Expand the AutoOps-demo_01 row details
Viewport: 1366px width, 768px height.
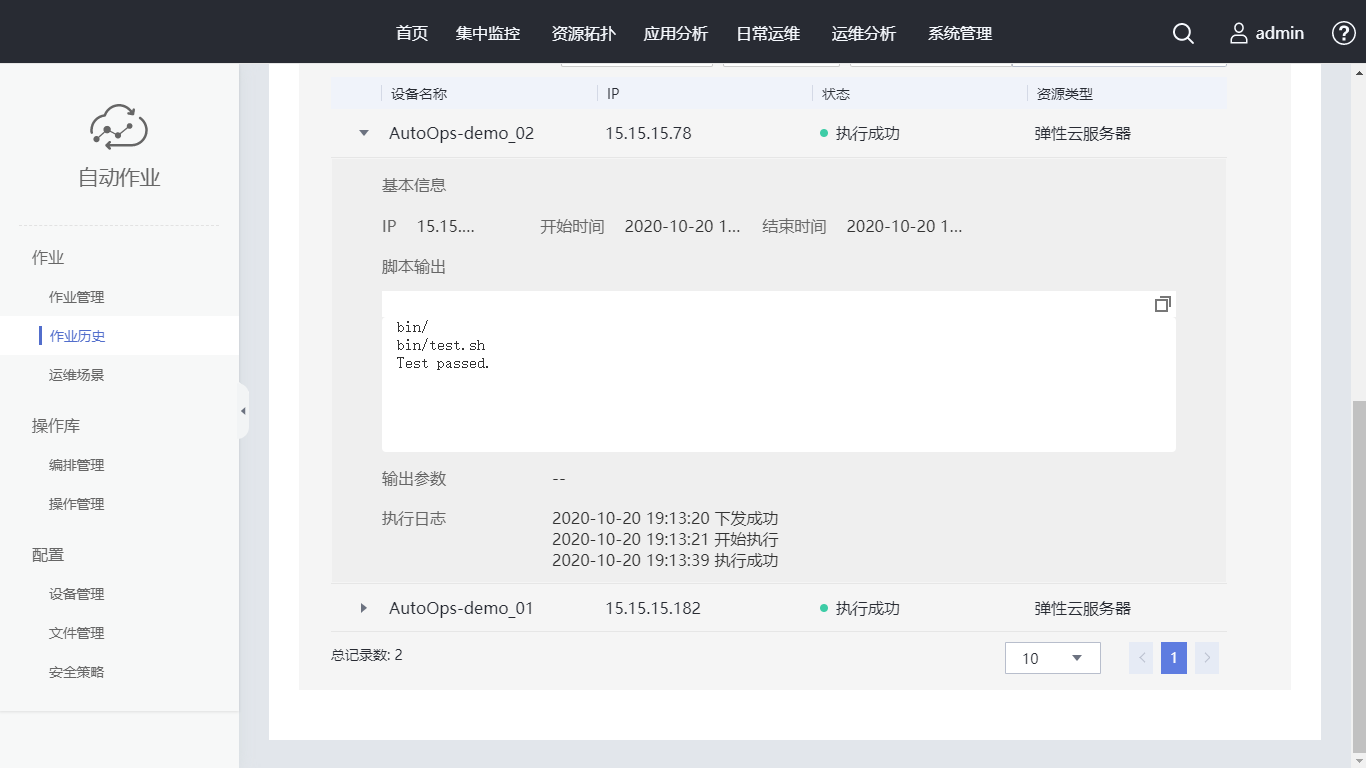pyautogui.click(x=364, y=608)
